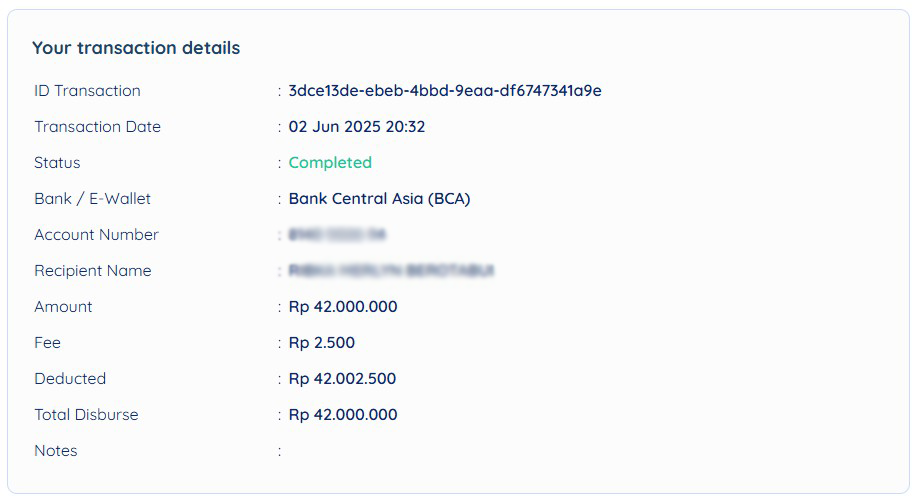Click the ID Transaction label

[87, 91]
